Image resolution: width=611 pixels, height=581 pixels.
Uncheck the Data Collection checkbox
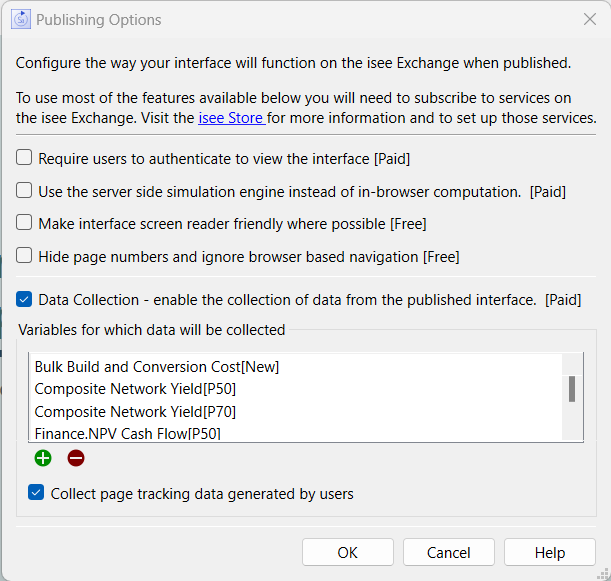[x=24, y=299]
